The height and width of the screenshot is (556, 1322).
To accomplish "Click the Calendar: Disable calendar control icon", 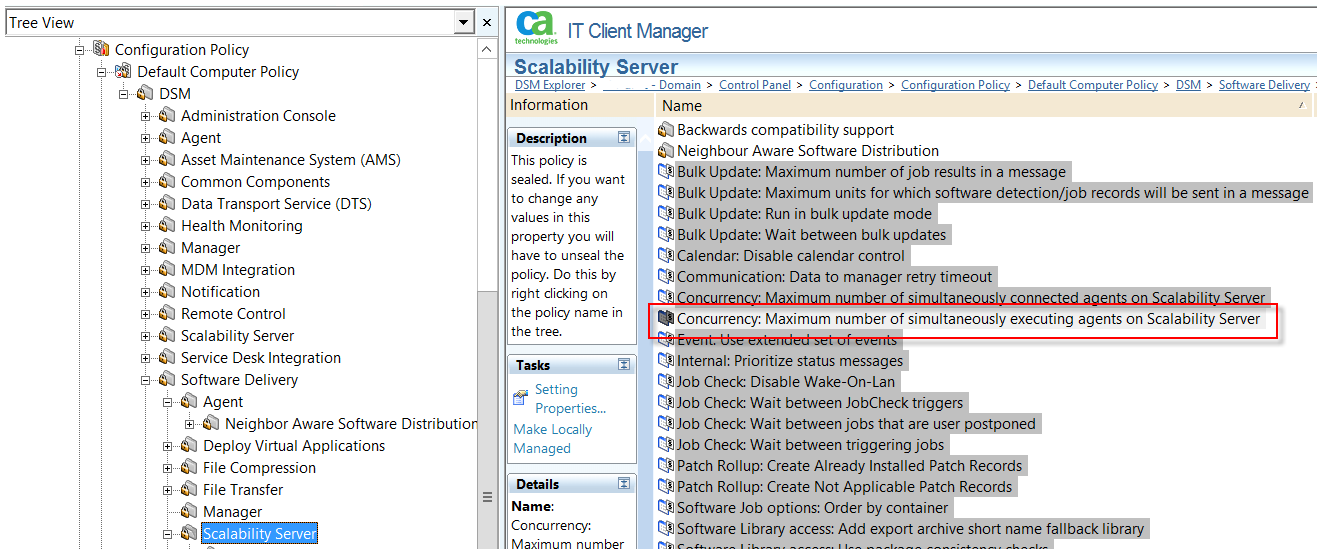I will 666,255.
